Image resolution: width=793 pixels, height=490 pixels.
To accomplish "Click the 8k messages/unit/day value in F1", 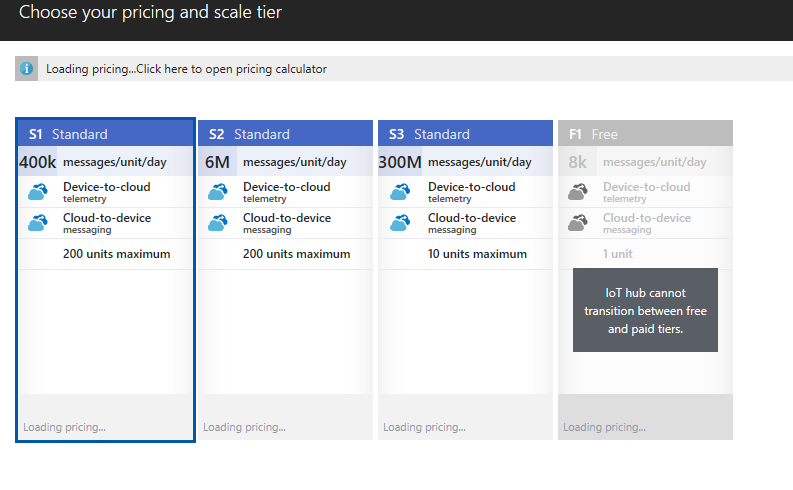I will (578, 162).
